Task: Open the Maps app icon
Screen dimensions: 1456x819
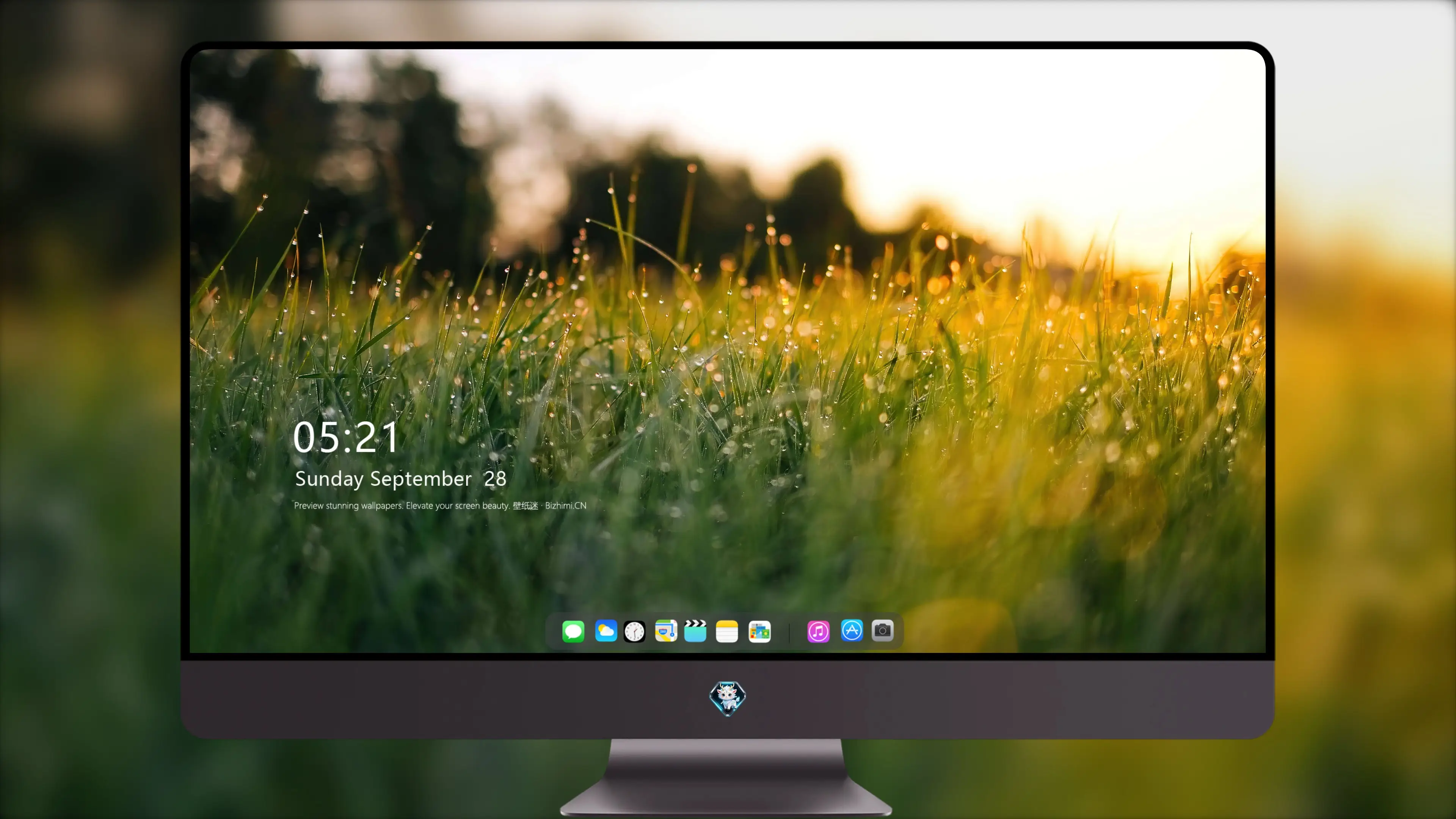Action: [x=666, y=631]
